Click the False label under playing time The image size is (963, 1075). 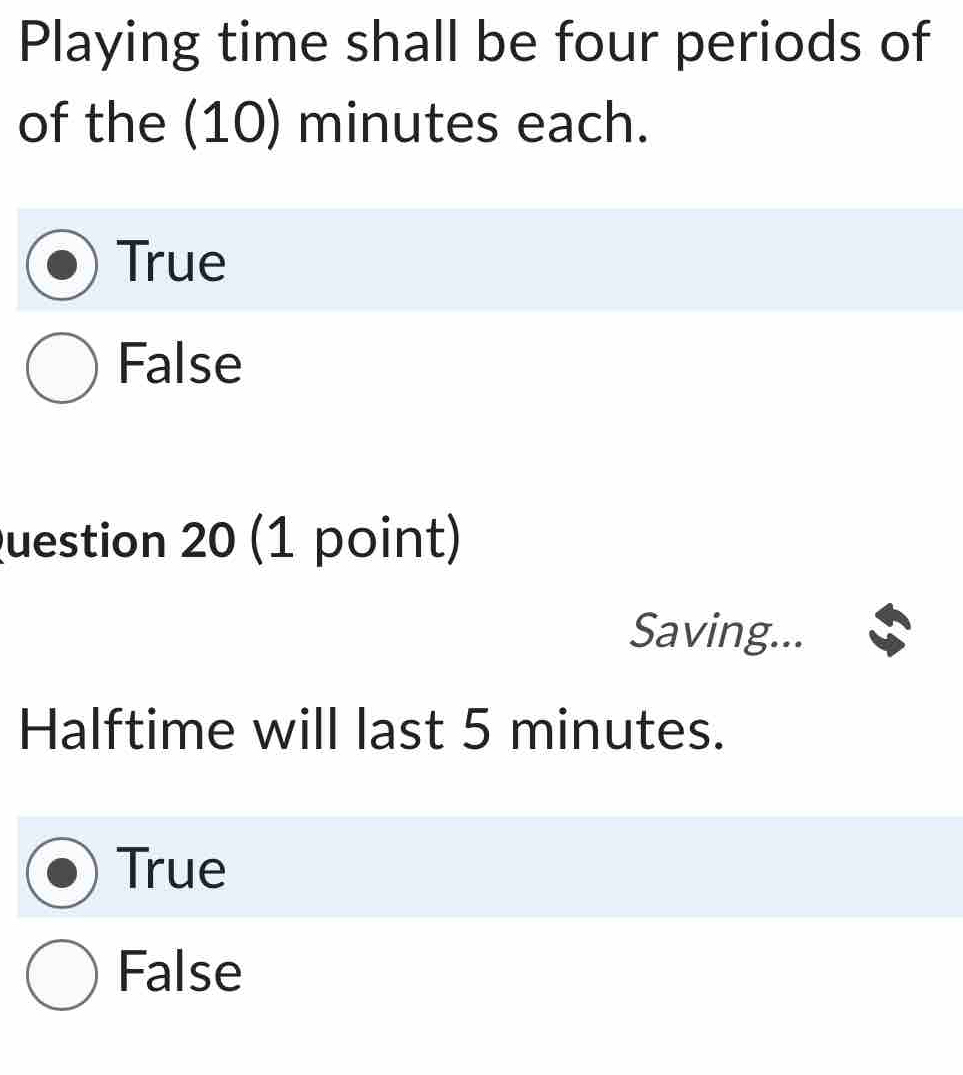pos(180,364)
